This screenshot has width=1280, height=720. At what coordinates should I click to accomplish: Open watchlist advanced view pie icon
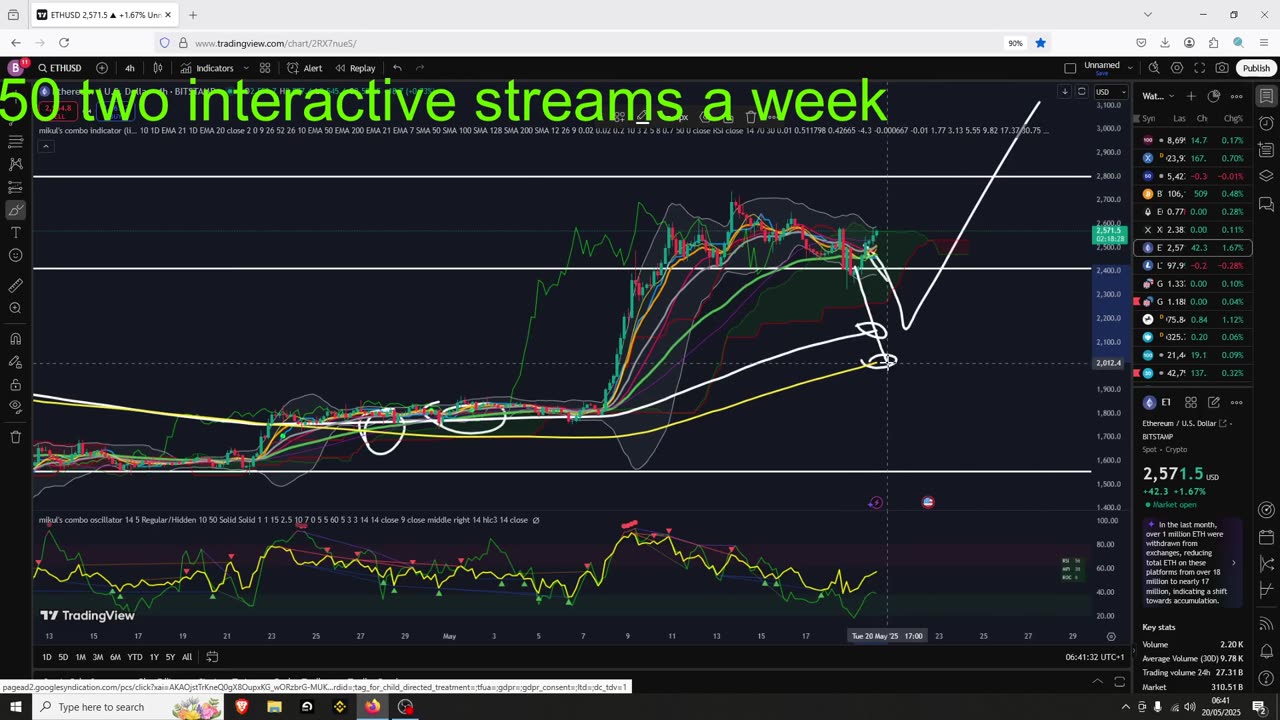click(1214, 96)
